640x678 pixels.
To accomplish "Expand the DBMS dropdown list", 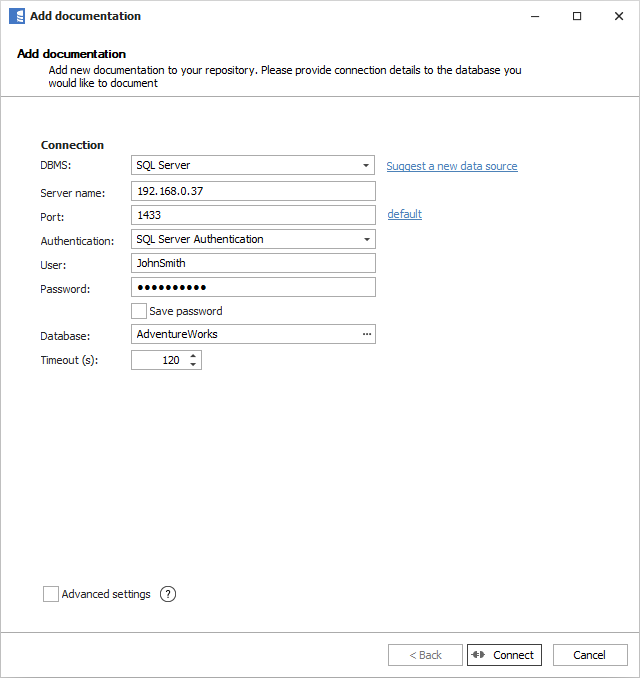I will pyautogui.click(x=367, y=166).
